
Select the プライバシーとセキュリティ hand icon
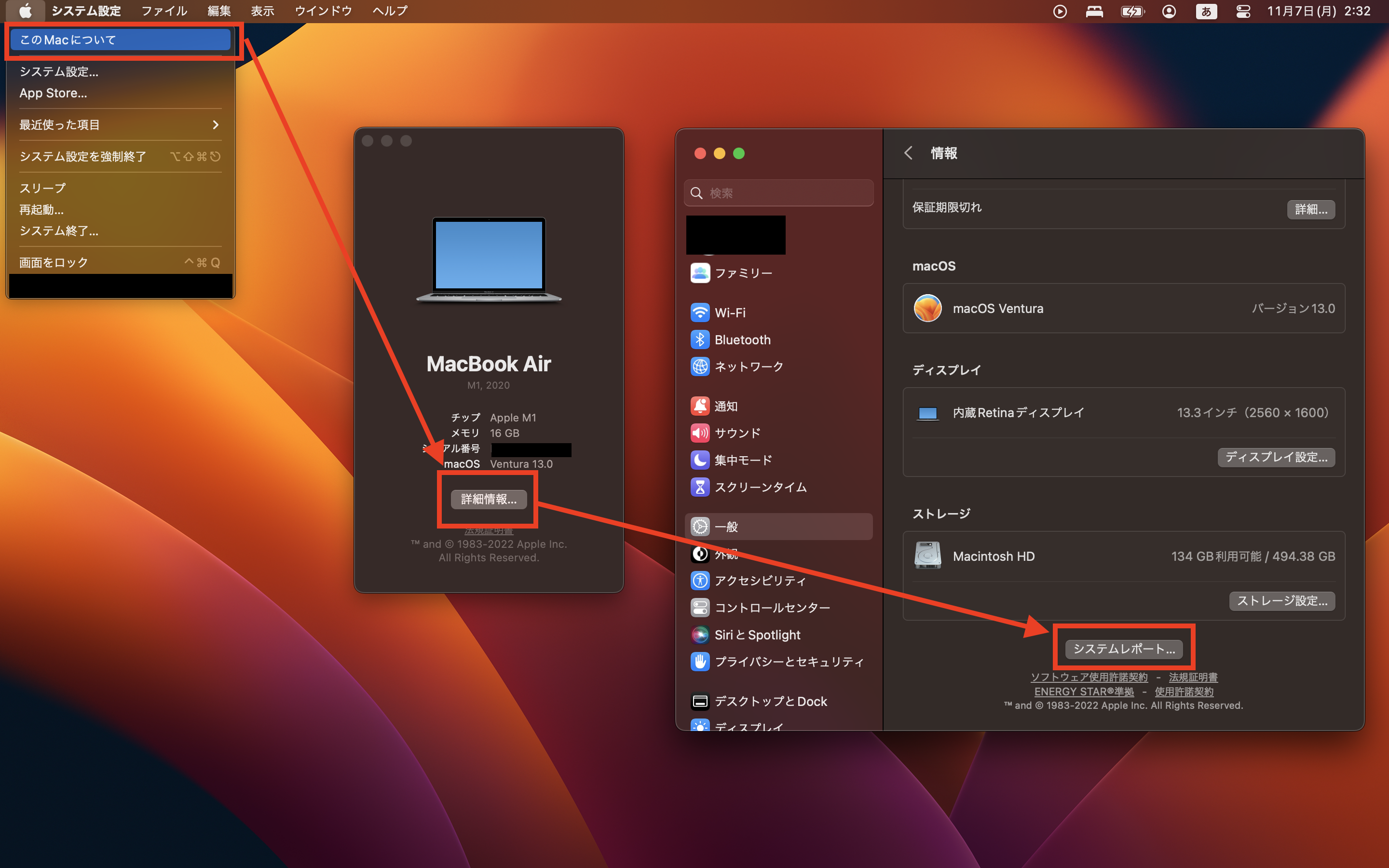pos(700,661)
